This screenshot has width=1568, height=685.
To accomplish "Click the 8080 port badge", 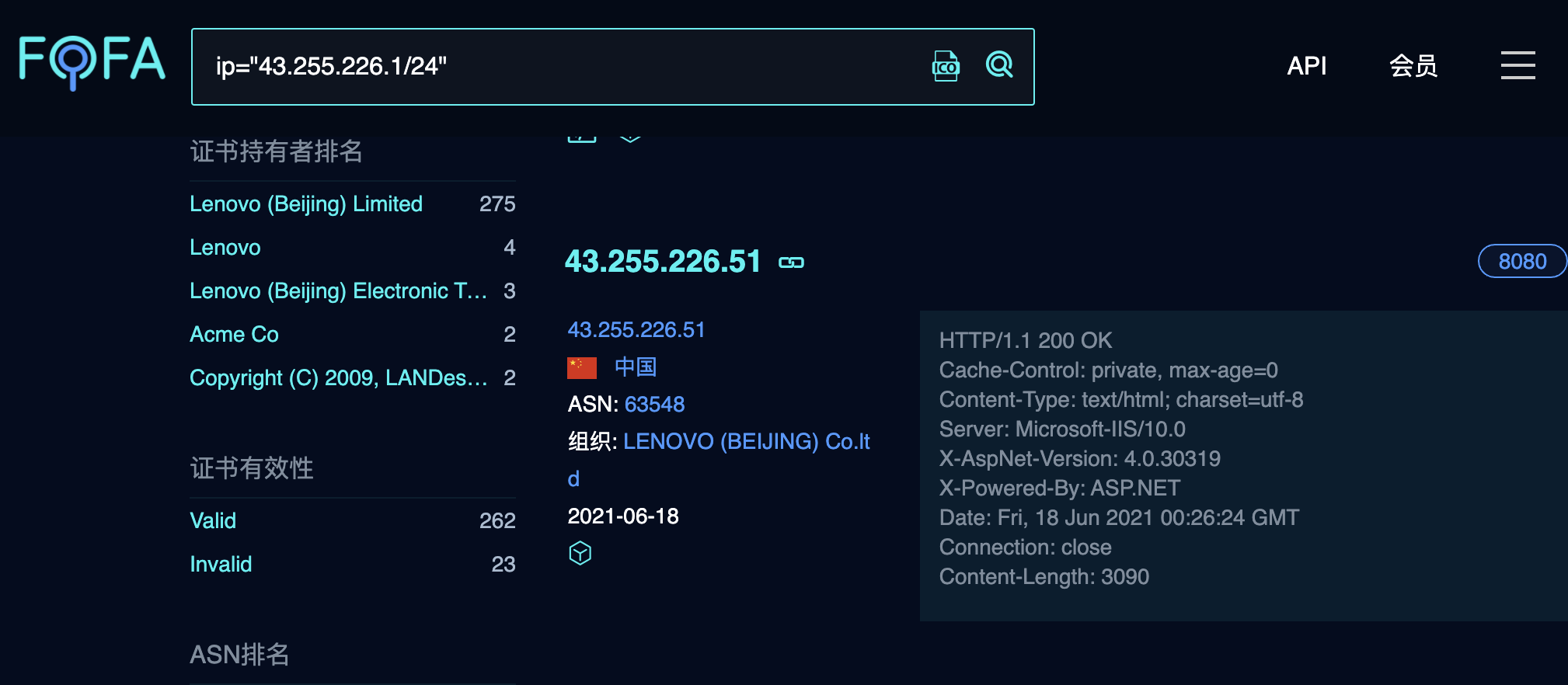I will [1521, 261].
